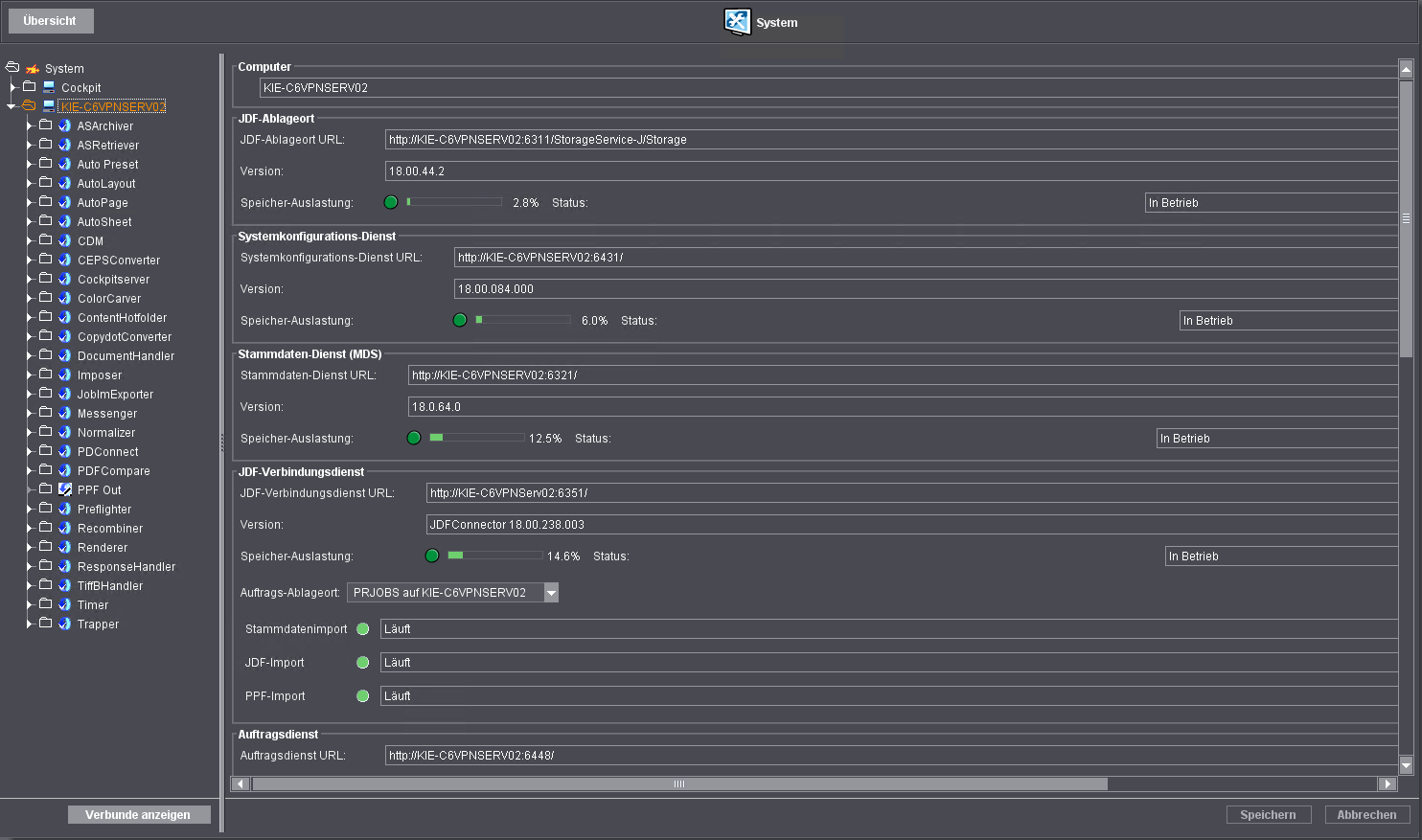Click the JDF-Ablageort Status field
Screen dimensions: 1422x840
[x=1271, y=202]
